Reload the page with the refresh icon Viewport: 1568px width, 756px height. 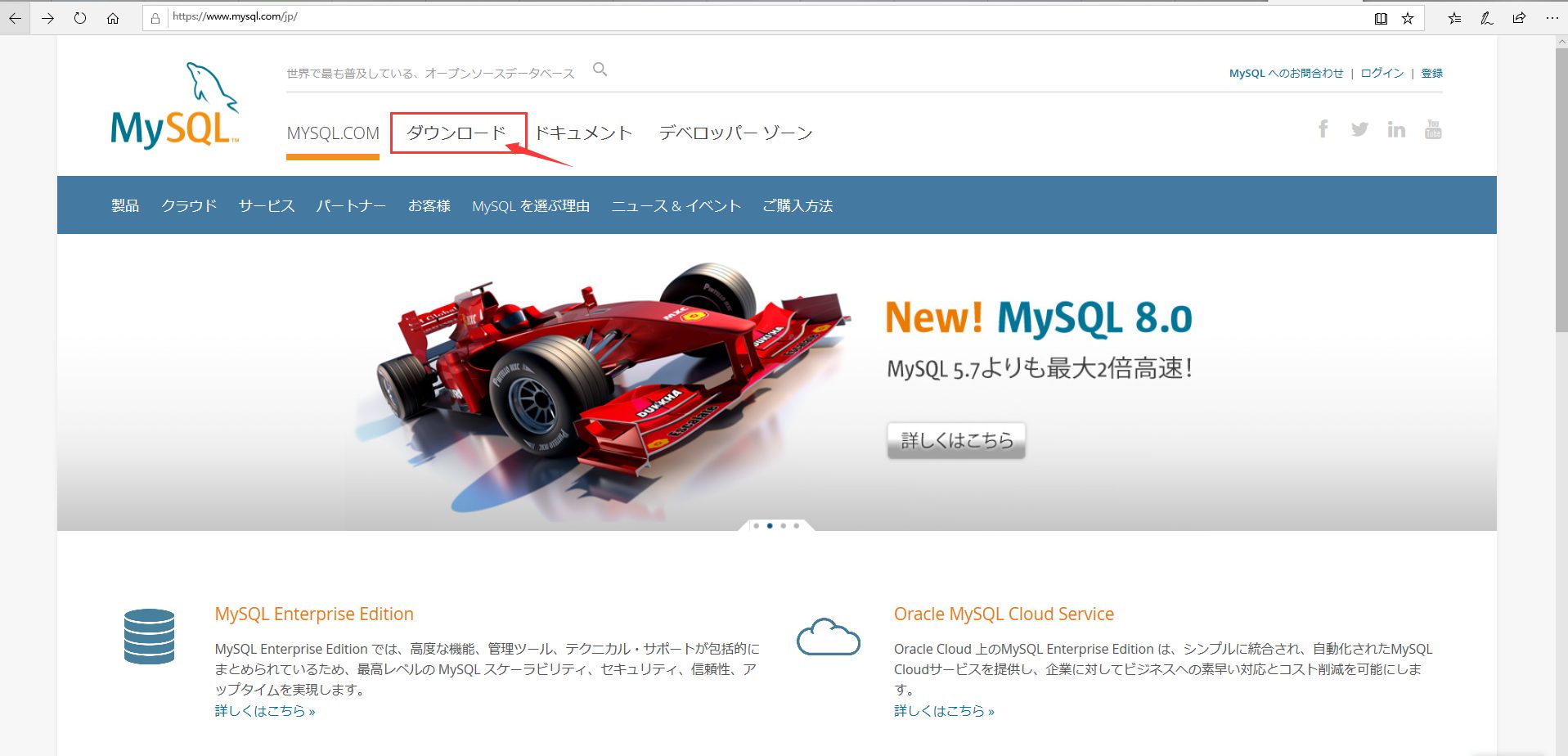80,18
